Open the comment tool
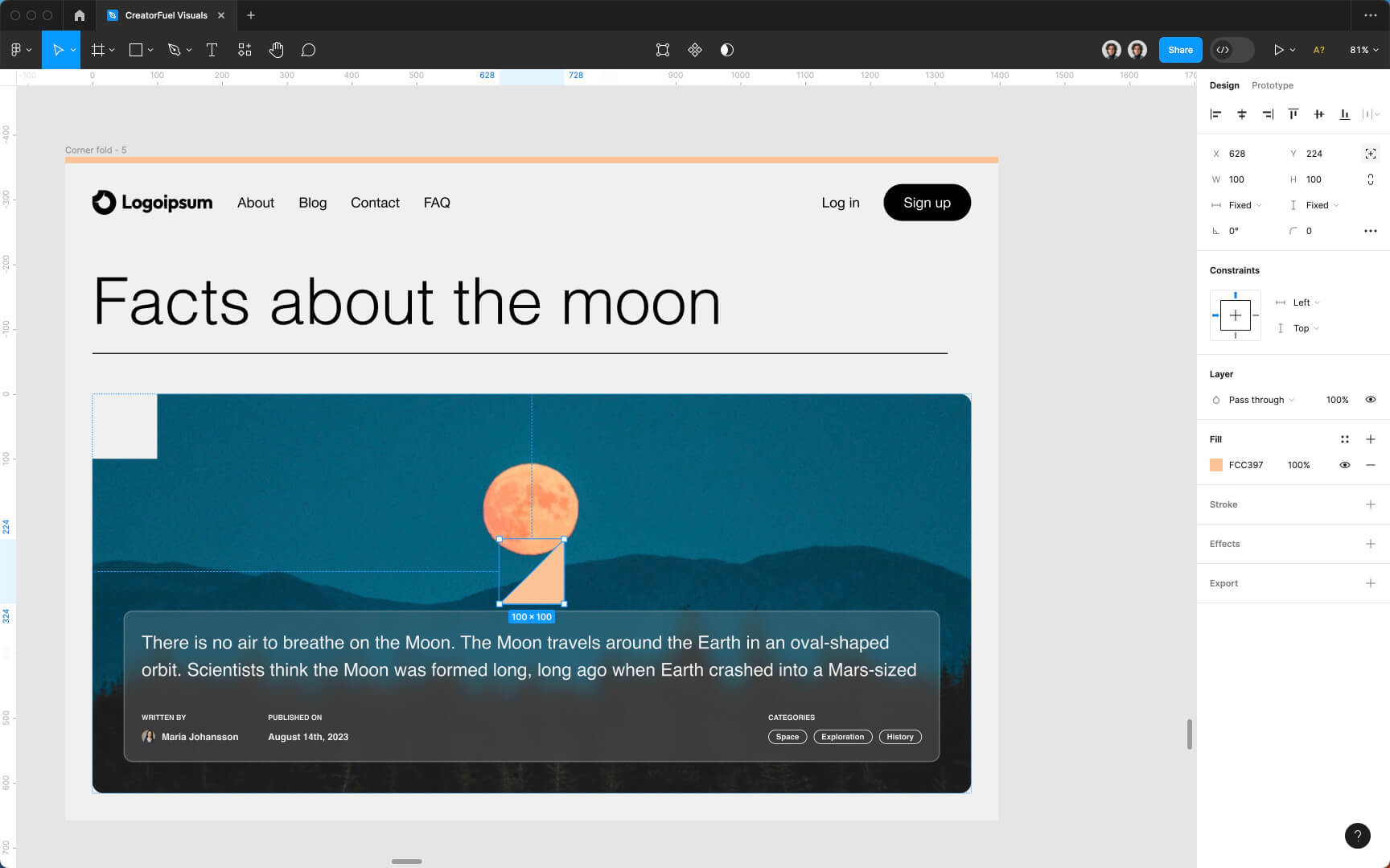Screen dimensions: 1390x868 [308, 49]
